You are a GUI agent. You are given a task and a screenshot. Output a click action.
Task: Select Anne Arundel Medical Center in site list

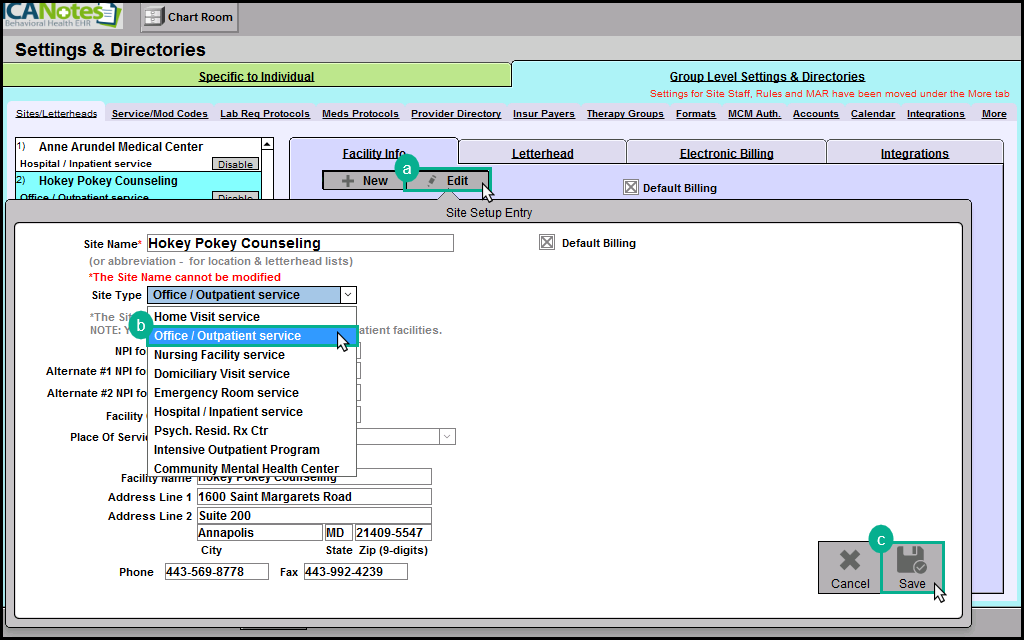[x=120, y=147]
